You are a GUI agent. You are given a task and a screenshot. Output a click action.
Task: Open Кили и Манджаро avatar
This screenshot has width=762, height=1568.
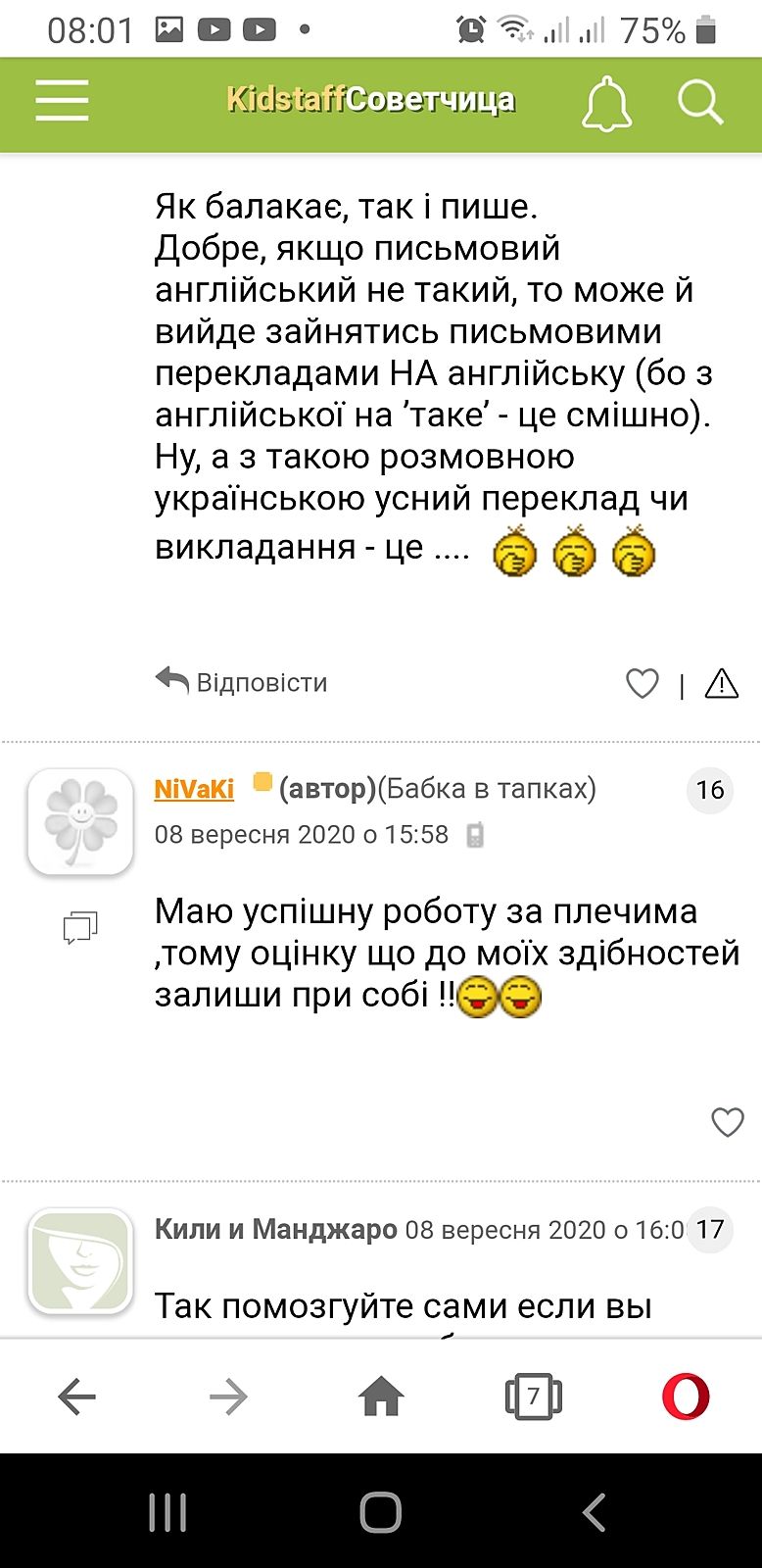click(x=80, y=1260)
